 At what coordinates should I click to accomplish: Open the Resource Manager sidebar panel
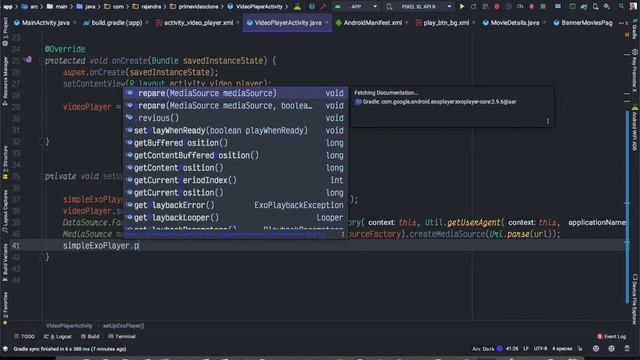tap(5, 81)
